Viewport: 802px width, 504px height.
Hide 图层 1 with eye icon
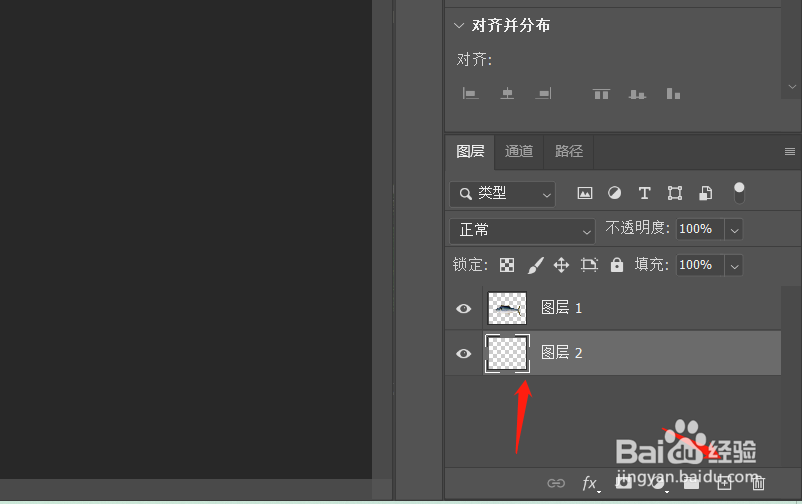(x=463, y=309)
